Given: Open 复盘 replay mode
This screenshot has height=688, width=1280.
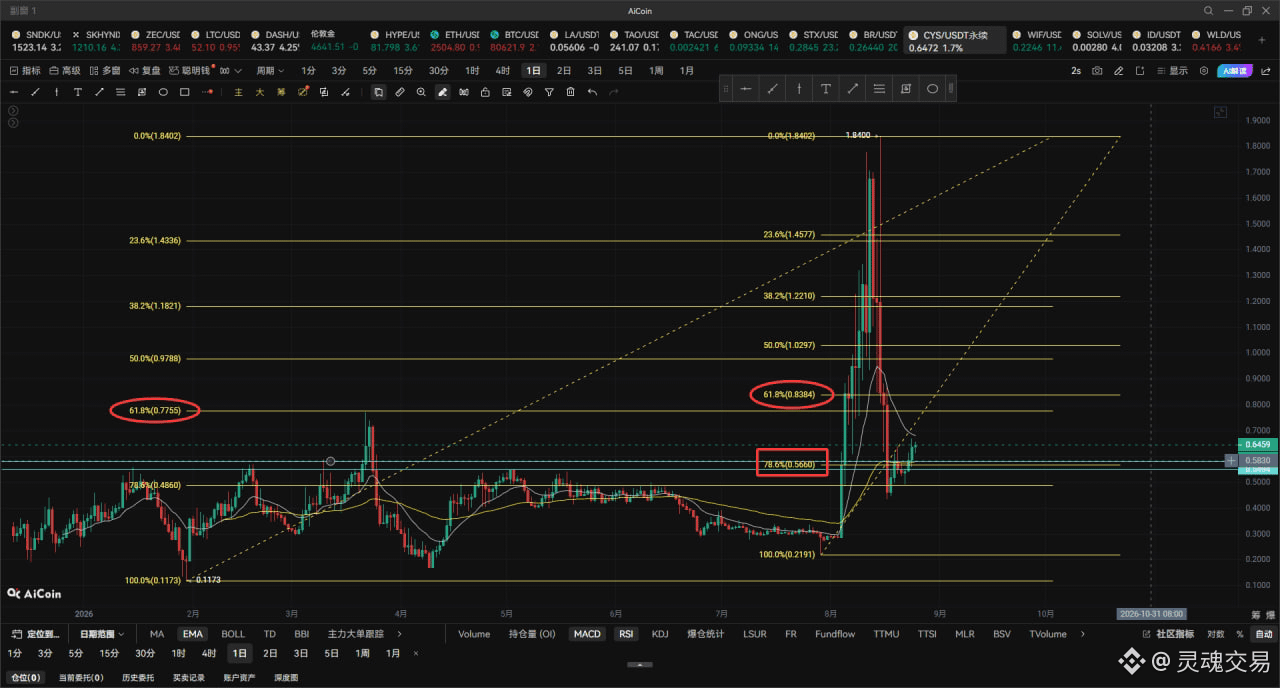Looking at the screenshot, I should tap(145, 71).
